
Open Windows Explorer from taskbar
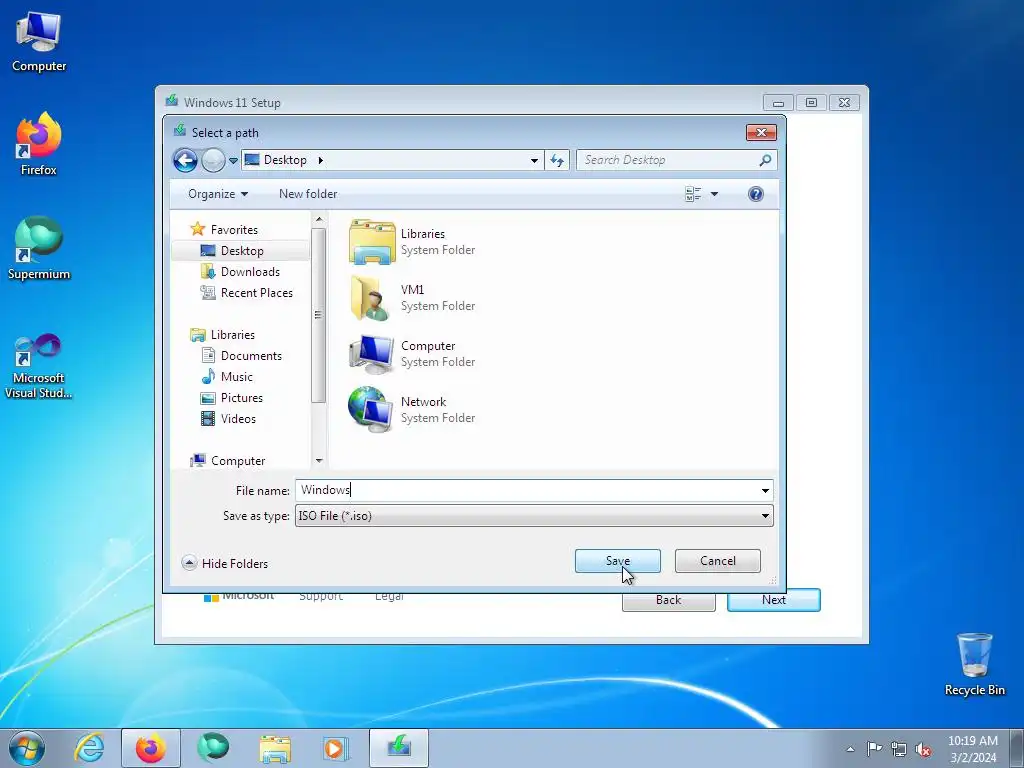click(x=275, y=748)
